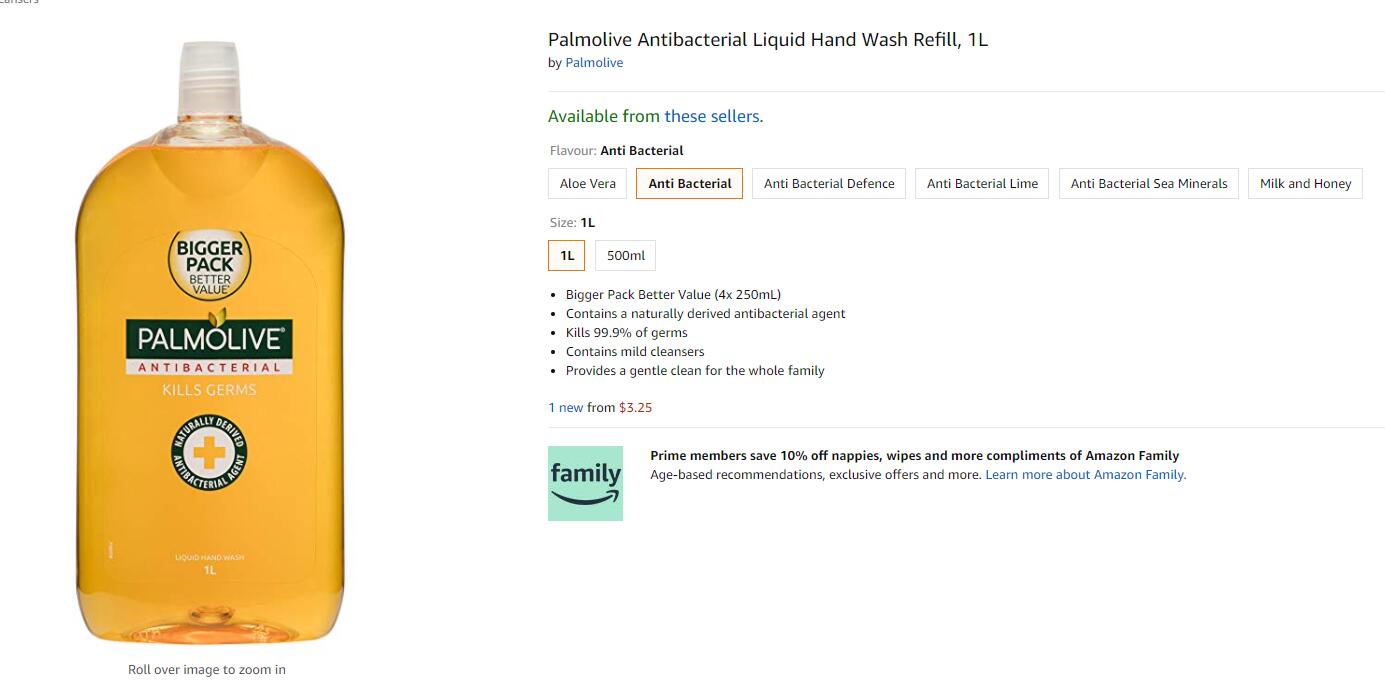Image resolution: width=1385 pixels, height=685 pixels.
Task: Open the Palmolive brand link
Action: point(594,63)
